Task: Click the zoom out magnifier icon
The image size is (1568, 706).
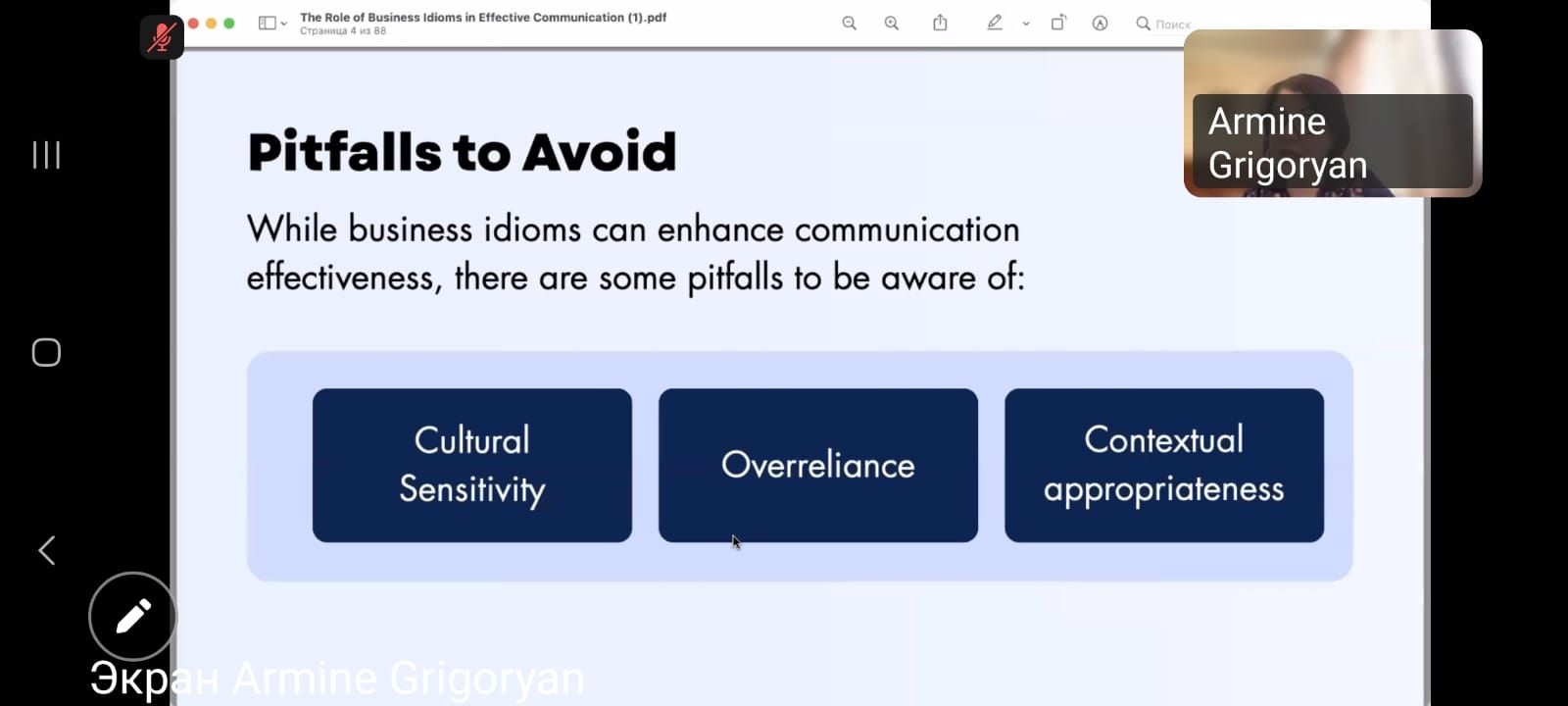Action: (849, 23)
